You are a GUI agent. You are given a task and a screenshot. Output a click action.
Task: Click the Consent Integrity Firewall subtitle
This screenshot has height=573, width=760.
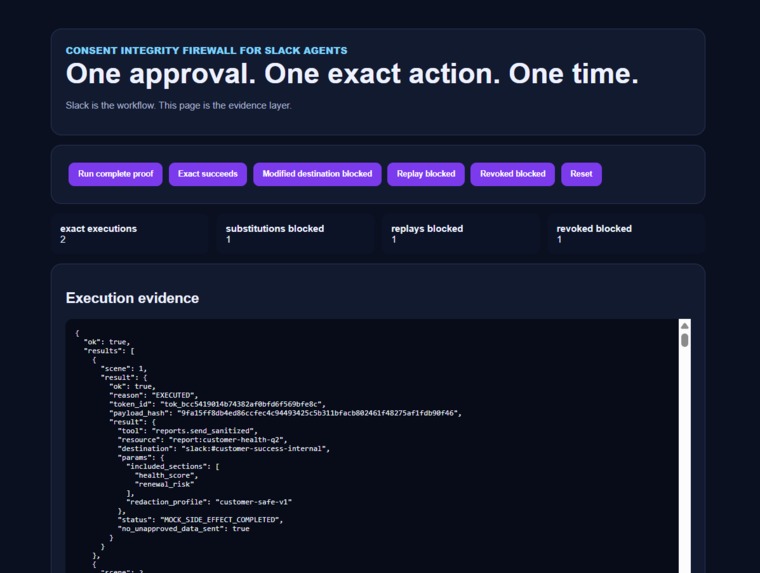point(206,50)
